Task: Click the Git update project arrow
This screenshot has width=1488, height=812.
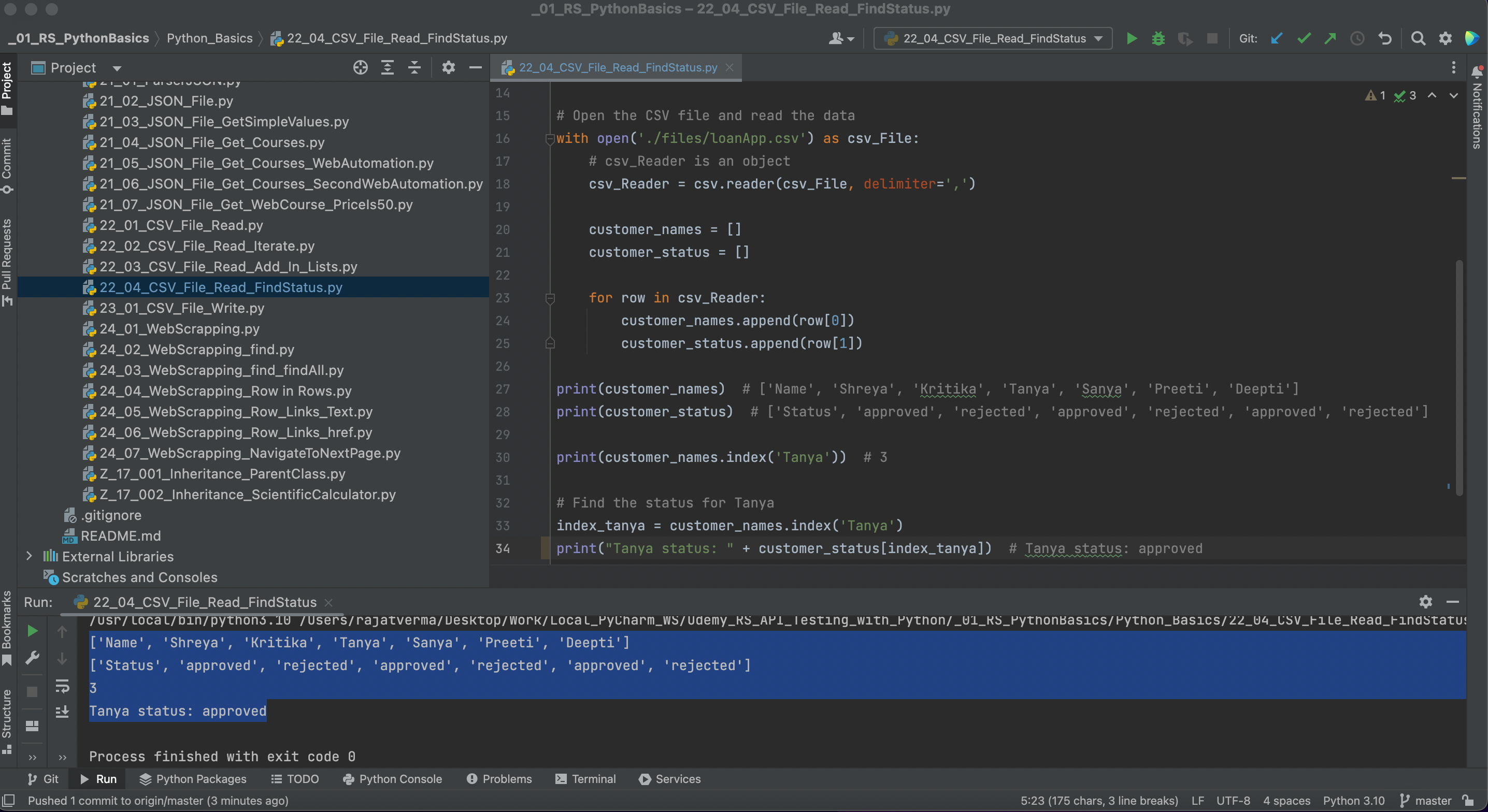Action: coord(1277,39)
